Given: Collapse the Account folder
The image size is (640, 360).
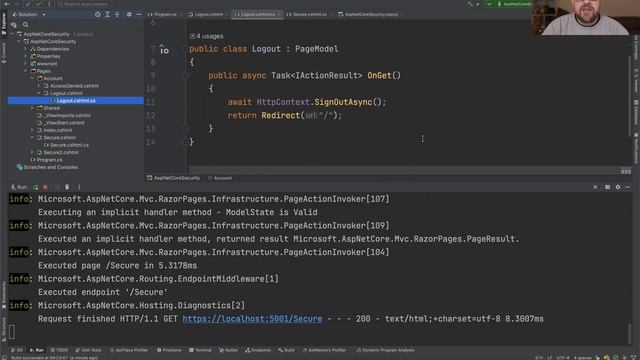Looking at the screenshot, I should (x=32, y=78).
